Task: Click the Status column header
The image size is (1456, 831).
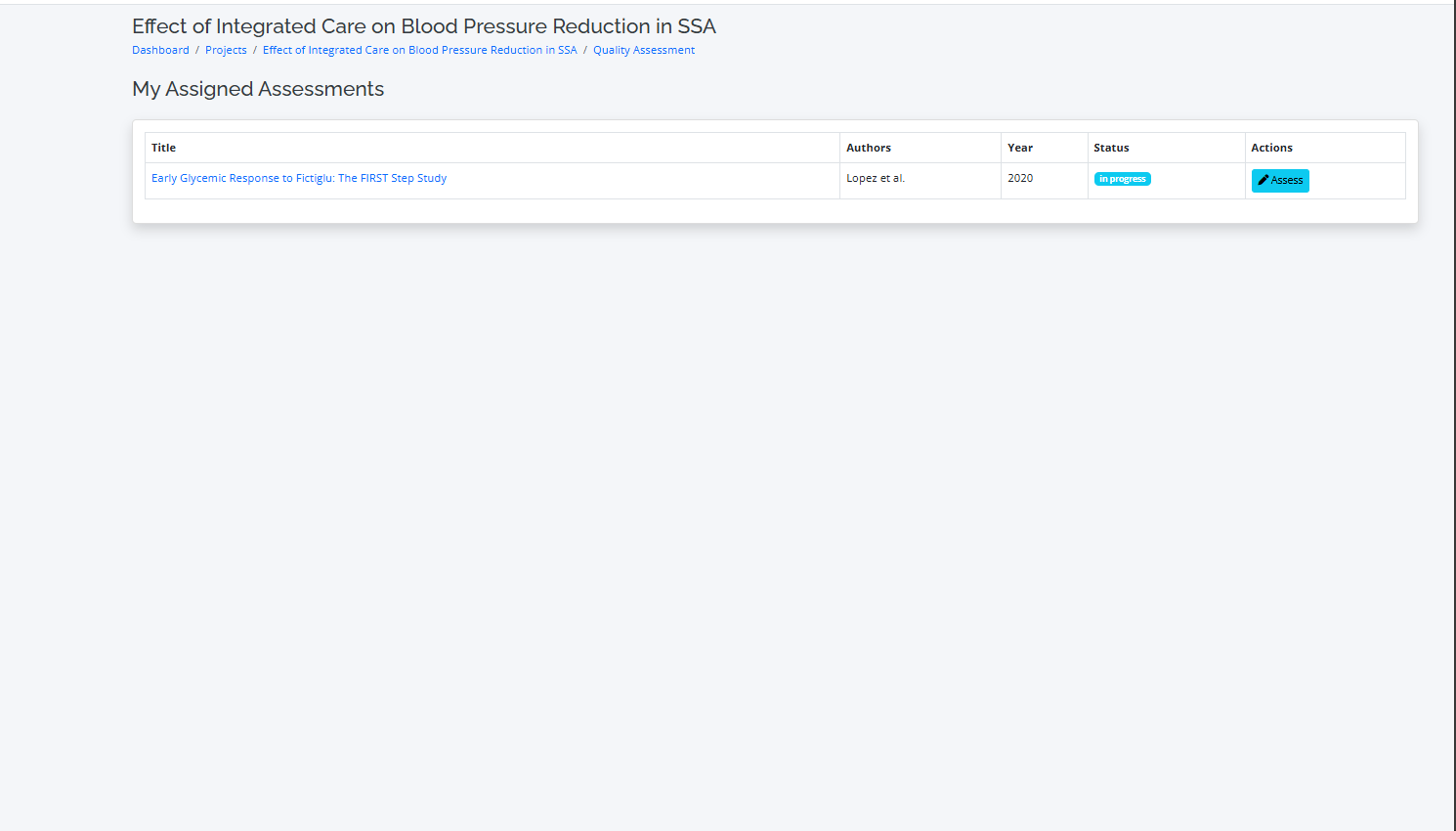Action: point(1111,148)
